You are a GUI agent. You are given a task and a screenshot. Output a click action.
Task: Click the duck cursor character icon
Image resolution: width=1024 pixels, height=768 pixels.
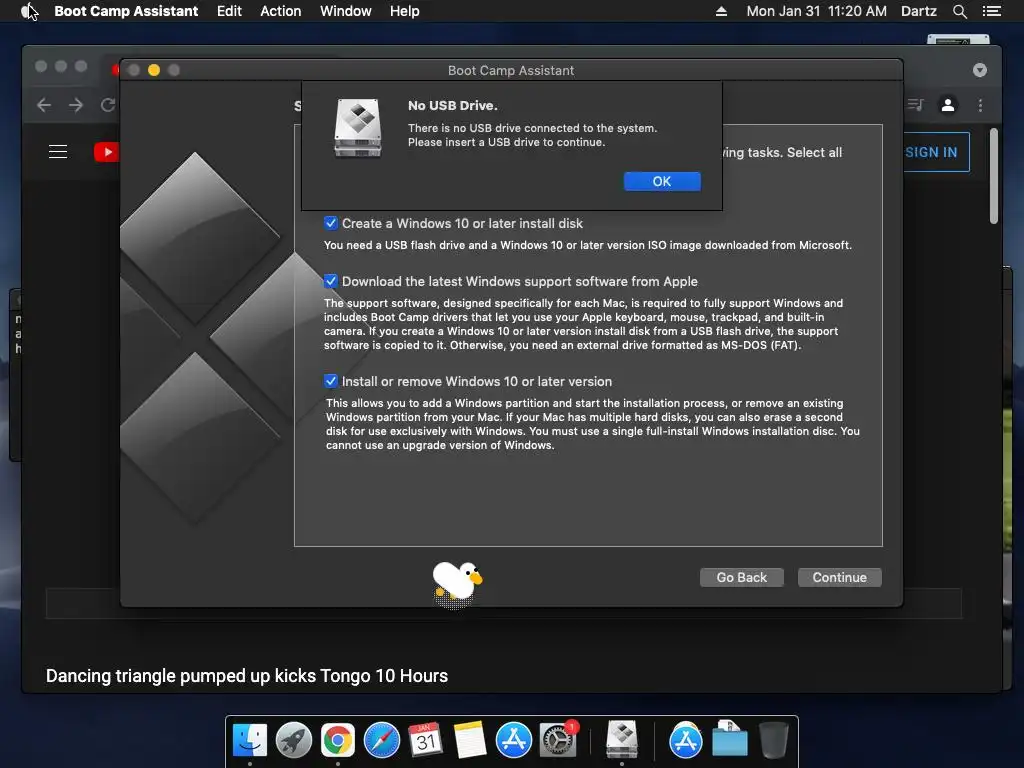tap(456, 583)
